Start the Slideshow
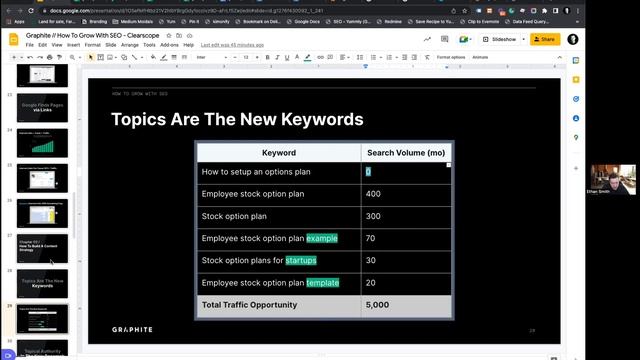Image resolution: width=640 pixels, height=360 pixels. click(x=500, y=39)
